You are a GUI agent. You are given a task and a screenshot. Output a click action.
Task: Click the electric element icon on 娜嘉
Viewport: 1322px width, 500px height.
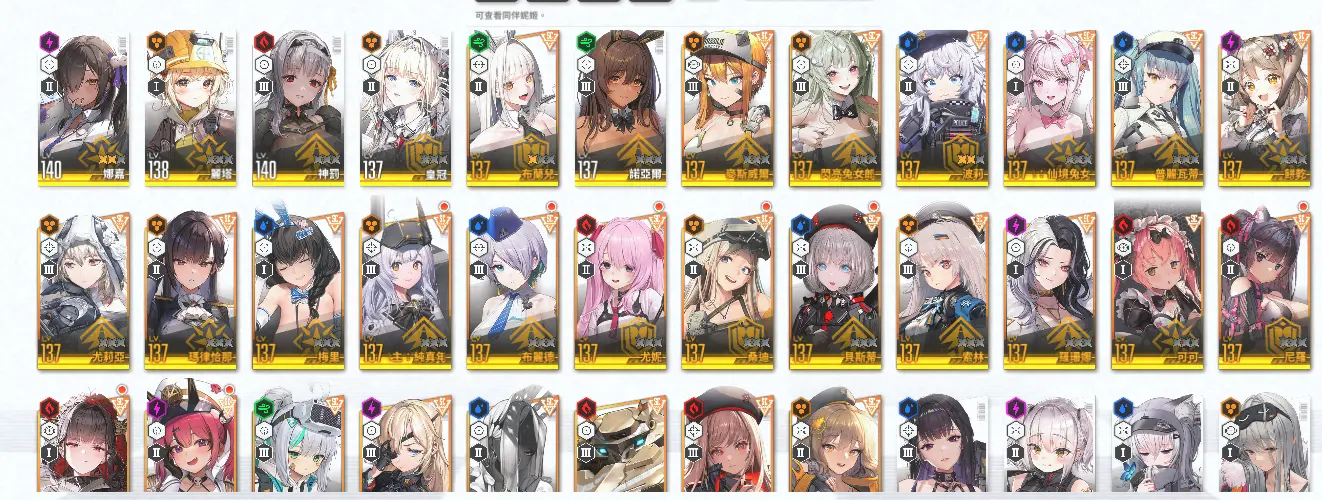[50, 42]
